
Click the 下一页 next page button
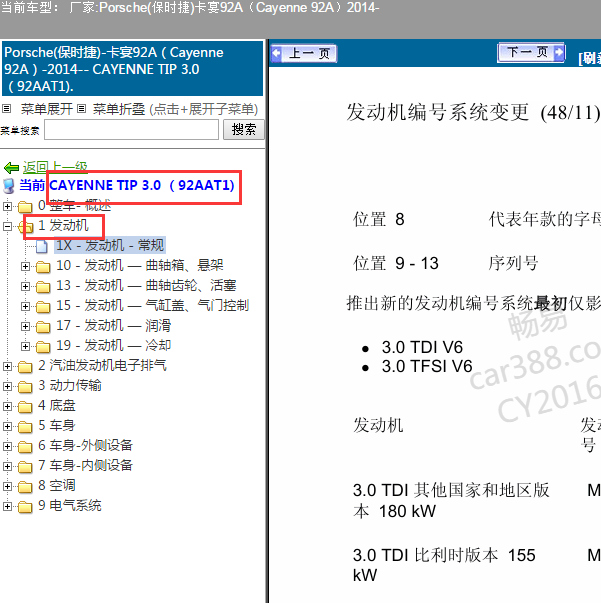531,52
